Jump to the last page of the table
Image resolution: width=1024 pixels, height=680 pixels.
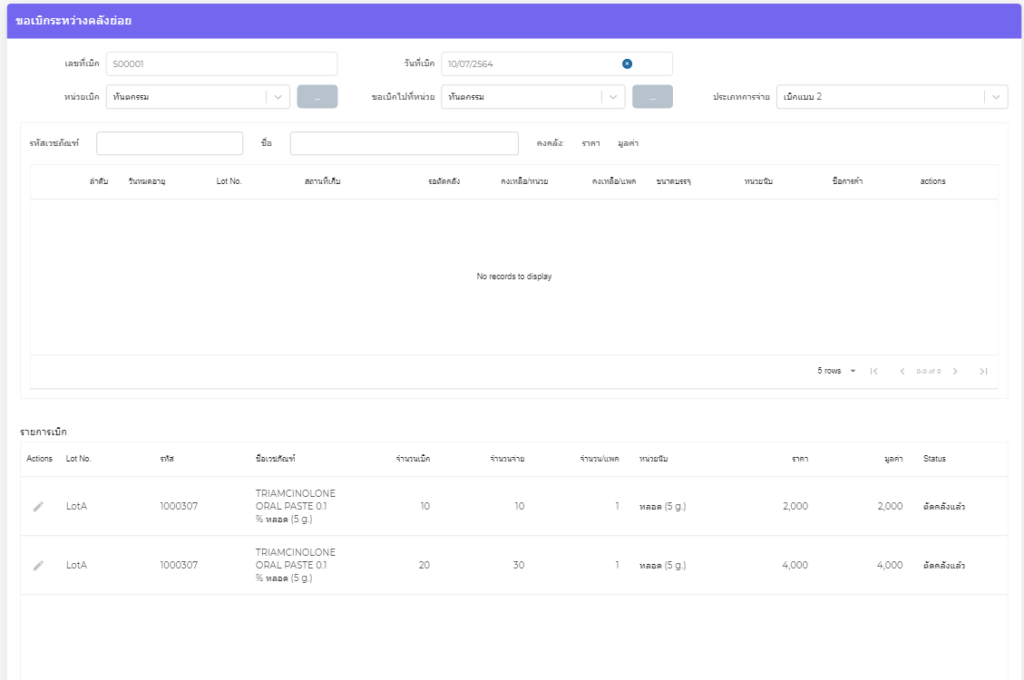pyautogui.click(x=983, y=371)
